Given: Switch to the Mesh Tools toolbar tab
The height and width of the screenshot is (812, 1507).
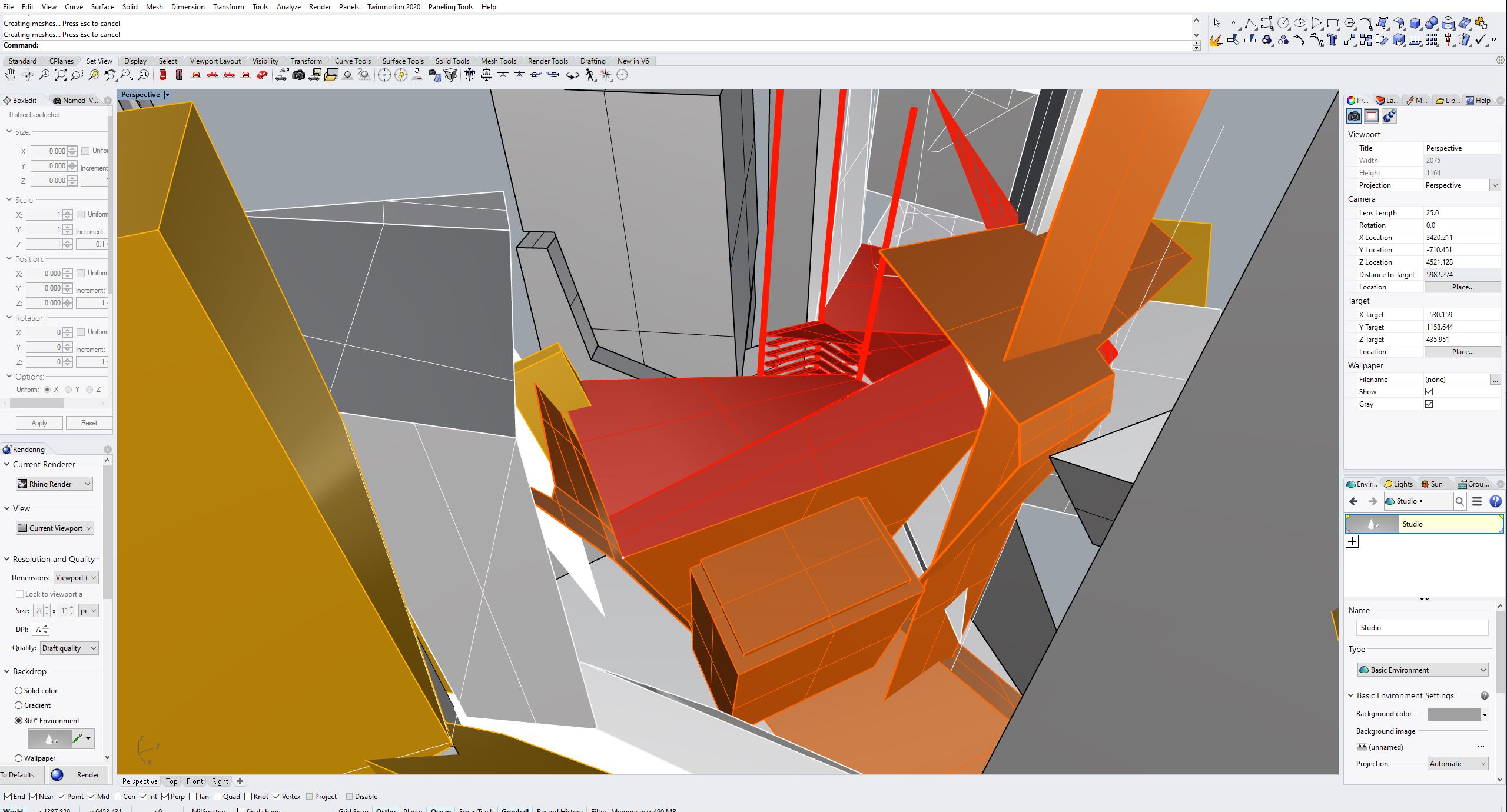Looking at the screenshot, I should (x=498, y=61).
